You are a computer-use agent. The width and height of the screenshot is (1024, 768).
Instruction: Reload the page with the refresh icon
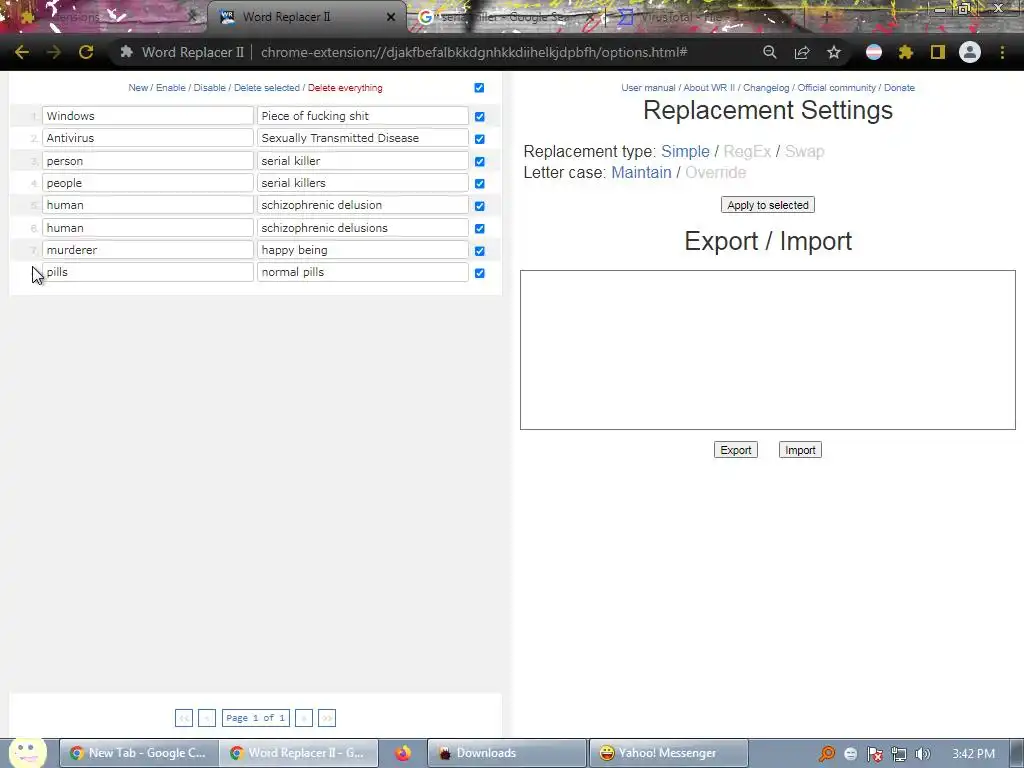click(86, 52)
